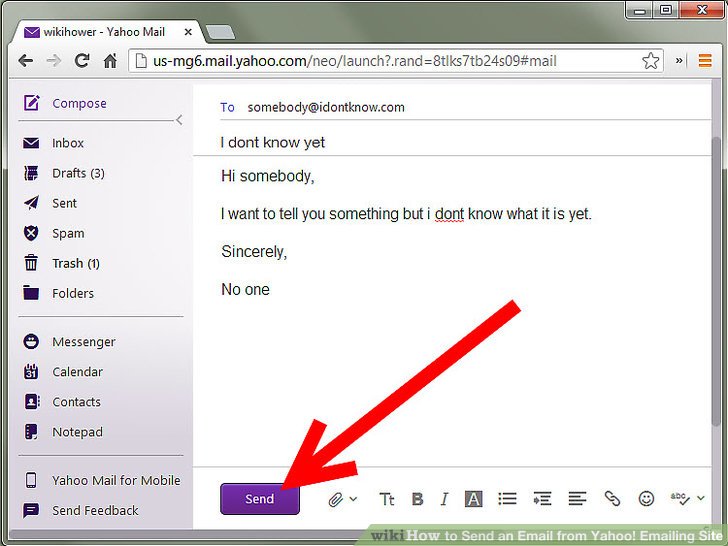
Task: Click browser Back arrow button
Action: (26, 60)
